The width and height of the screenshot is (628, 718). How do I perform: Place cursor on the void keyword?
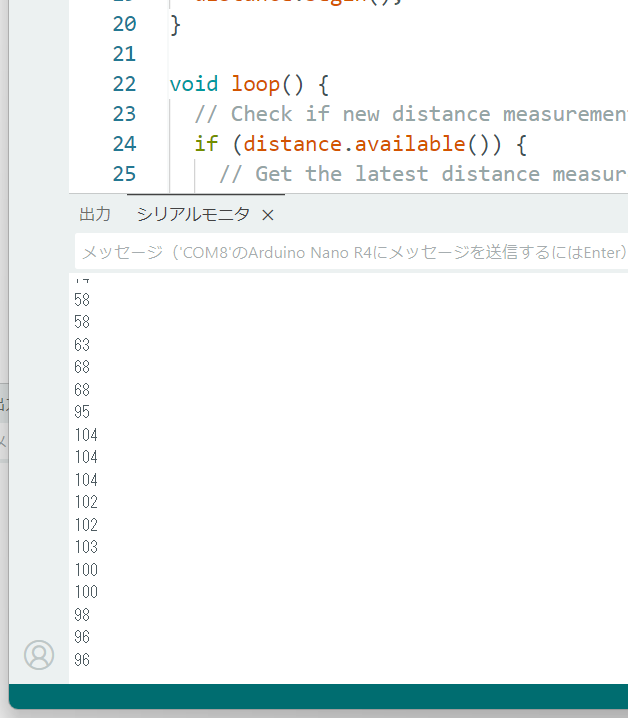pyautogui.click(x=194, y=84)
